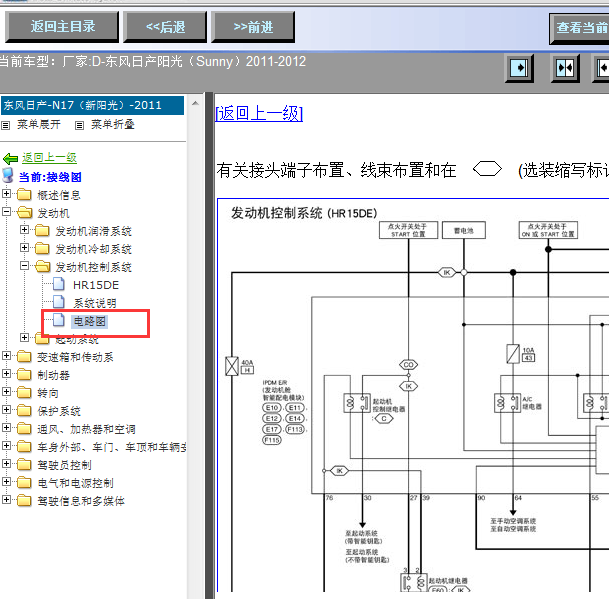Screen dimensions: 609x599
Task: Expand the 驾驶员控制 node
Action: click(6, 463)
